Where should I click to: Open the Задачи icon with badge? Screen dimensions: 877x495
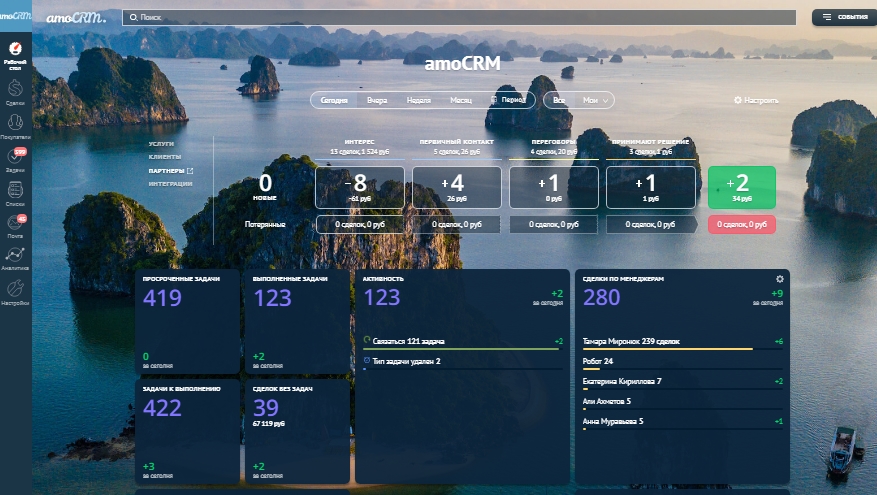[x=15, y=158]
